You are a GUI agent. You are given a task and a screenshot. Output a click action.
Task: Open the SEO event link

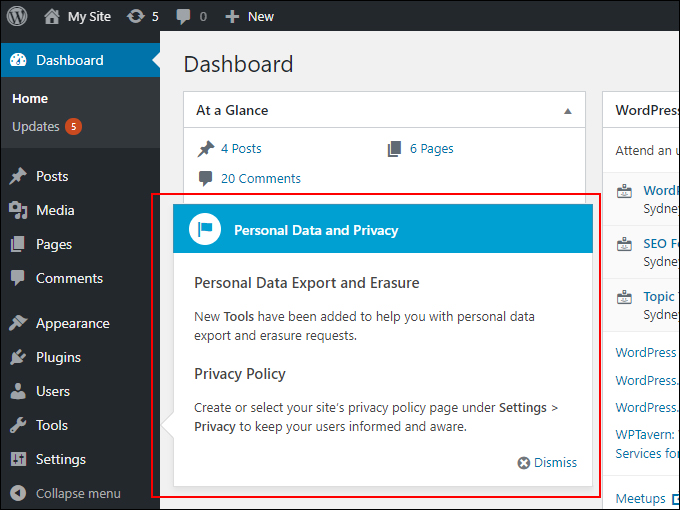click(661, 244)
